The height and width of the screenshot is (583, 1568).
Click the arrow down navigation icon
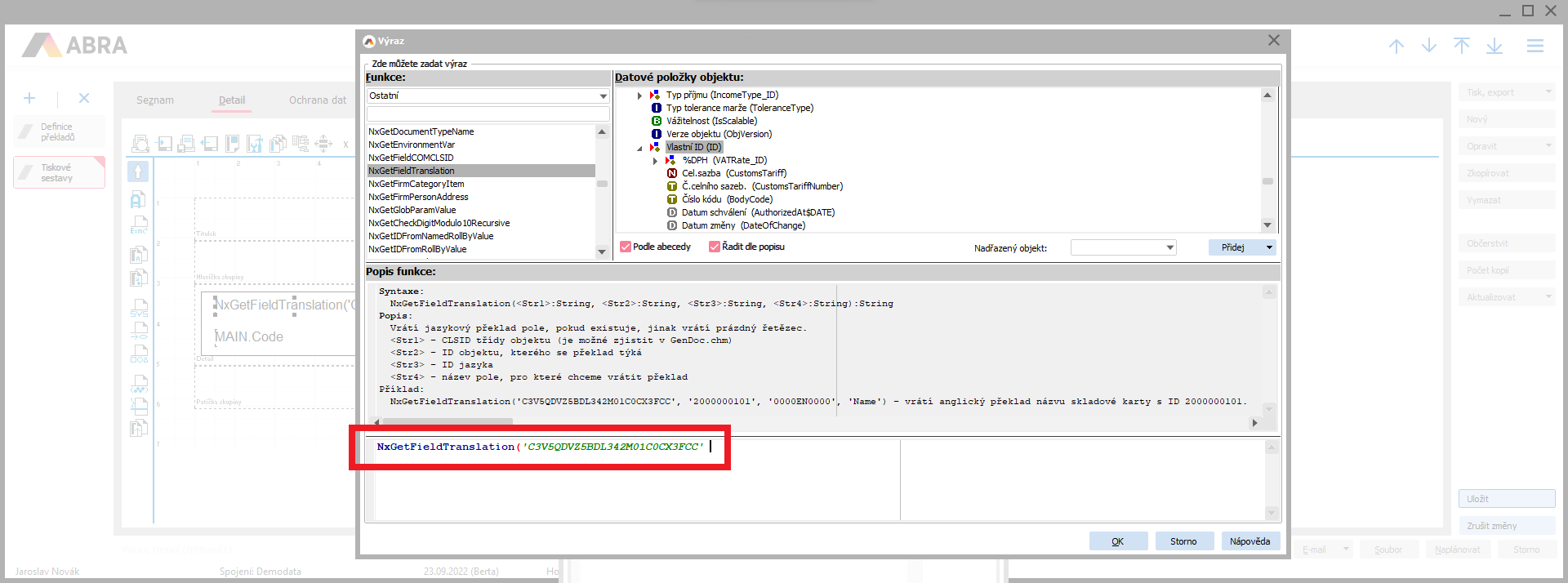tap(1429, 46)
